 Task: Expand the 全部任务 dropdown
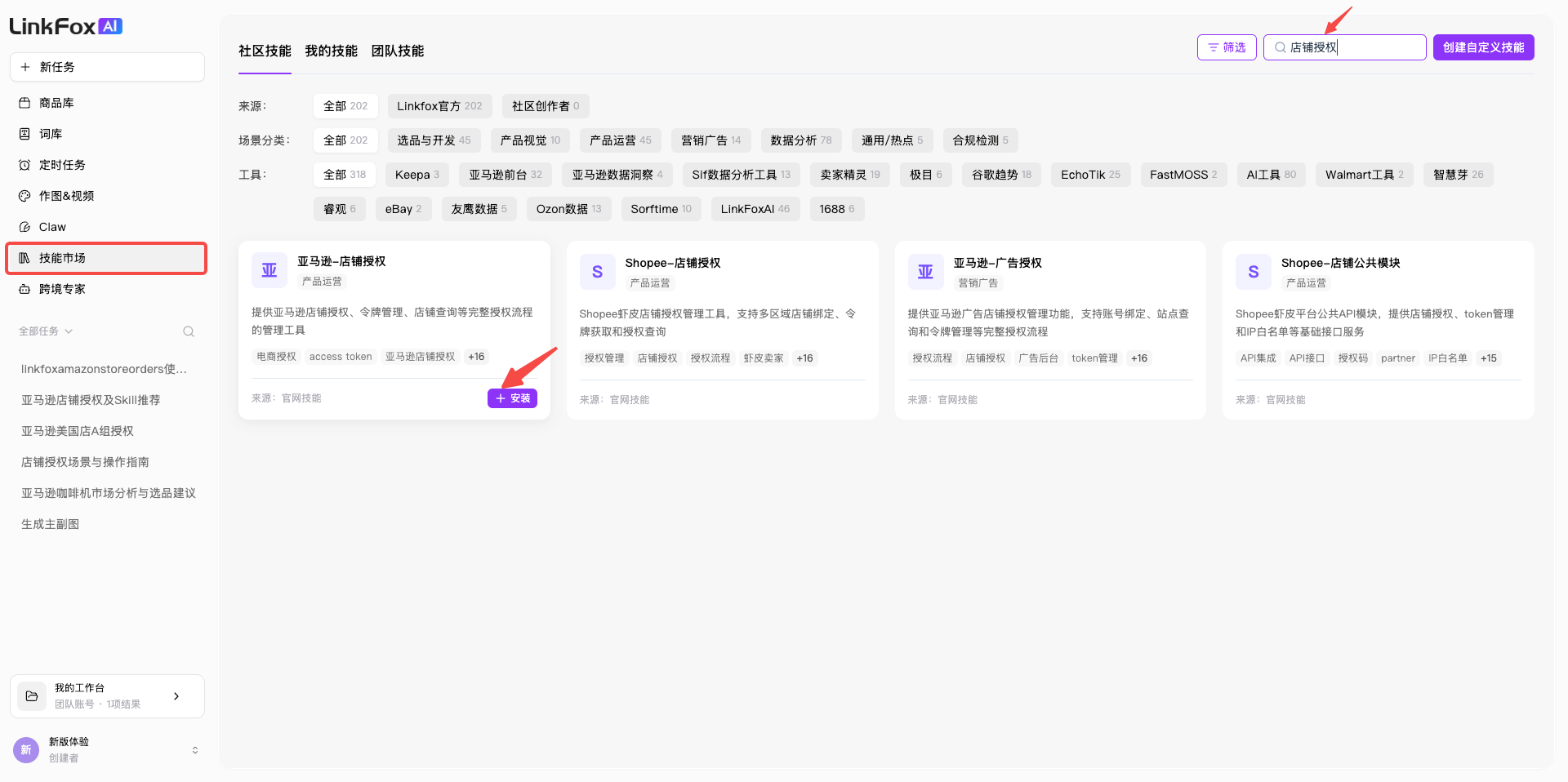pos(46,331)
